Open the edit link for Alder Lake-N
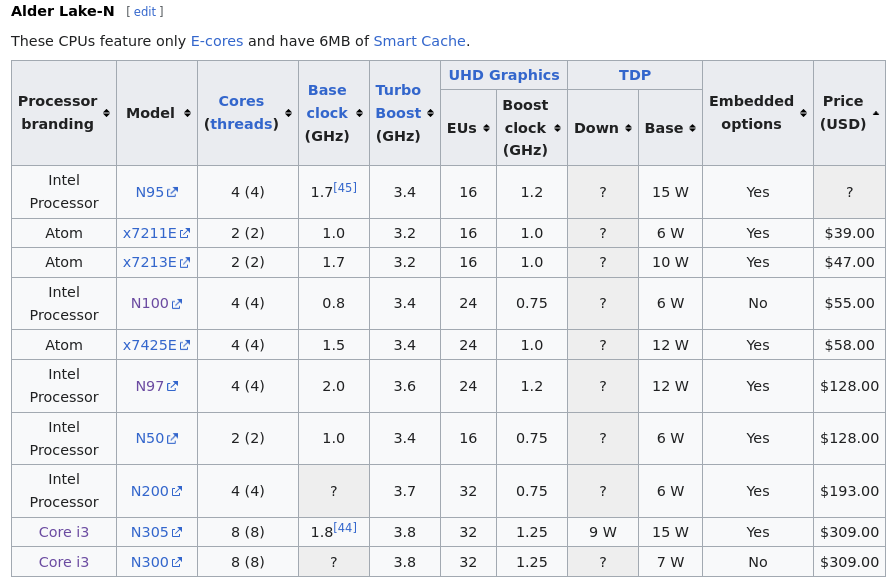 pyautogui.click(x=145, y=12)
